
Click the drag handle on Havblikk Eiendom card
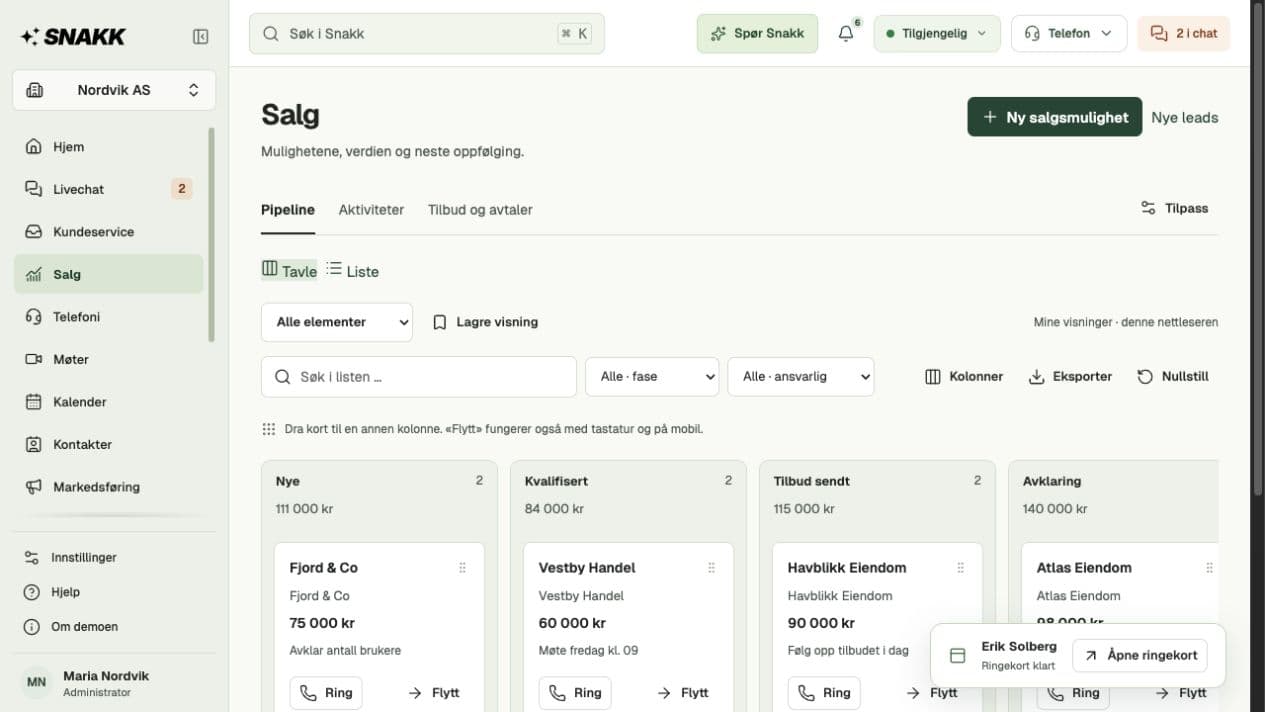tap(960, 568)
